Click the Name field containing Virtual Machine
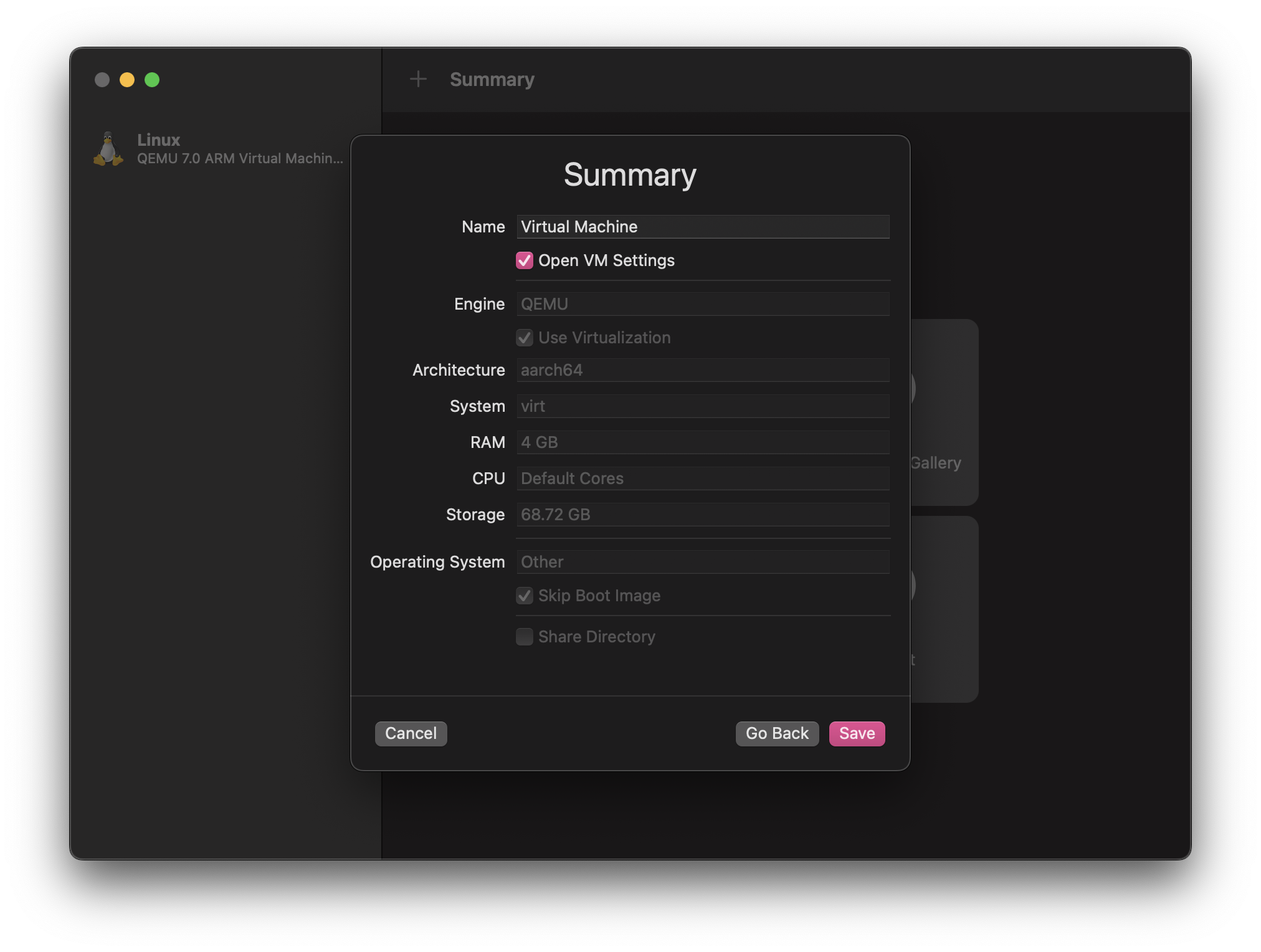1261x952 pixels. [702, 227]
